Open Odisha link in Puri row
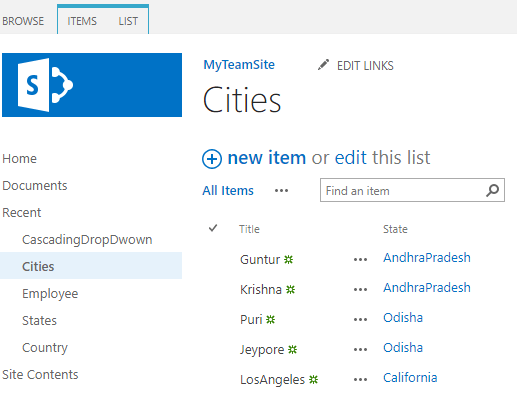This screenshot has height=396, width=517. pos(403,317)
